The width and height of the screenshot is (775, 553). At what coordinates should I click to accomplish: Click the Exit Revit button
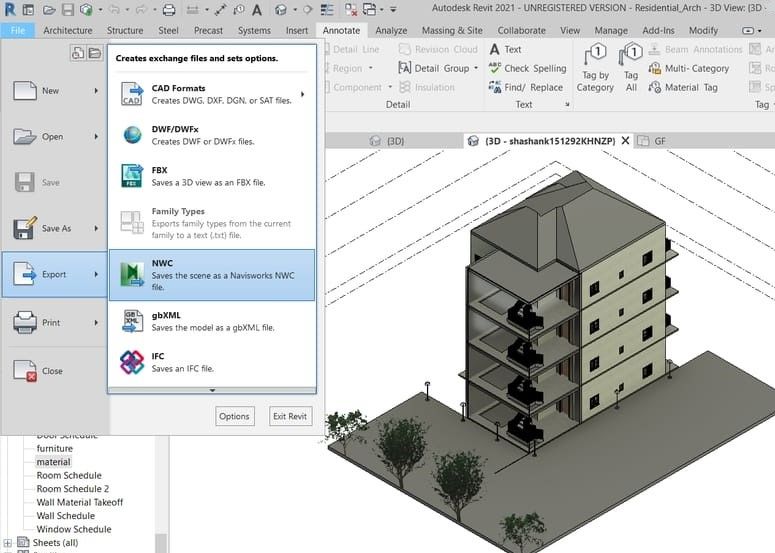[x=290, y=416]
